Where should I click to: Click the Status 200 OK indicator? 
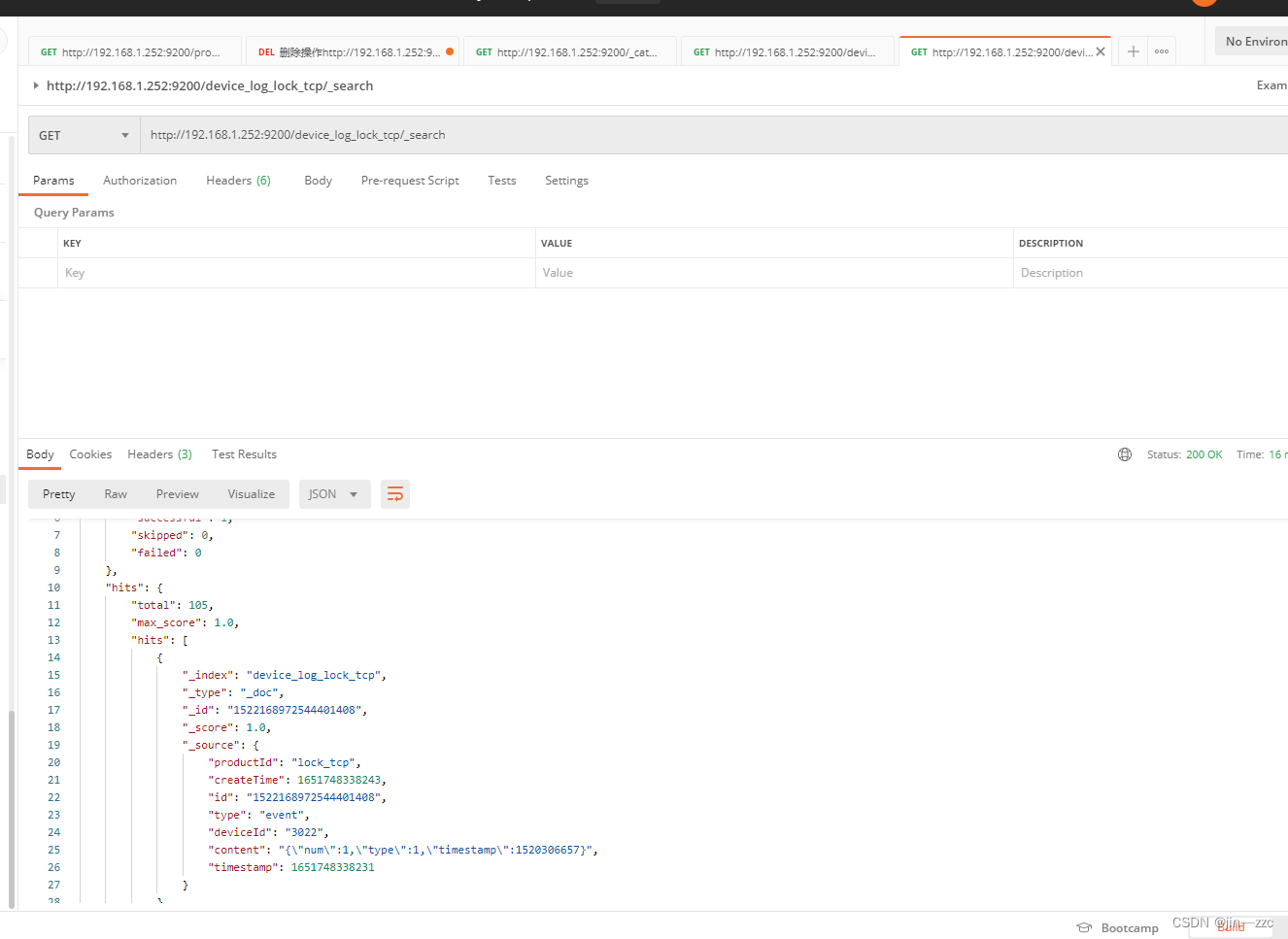1184,454
